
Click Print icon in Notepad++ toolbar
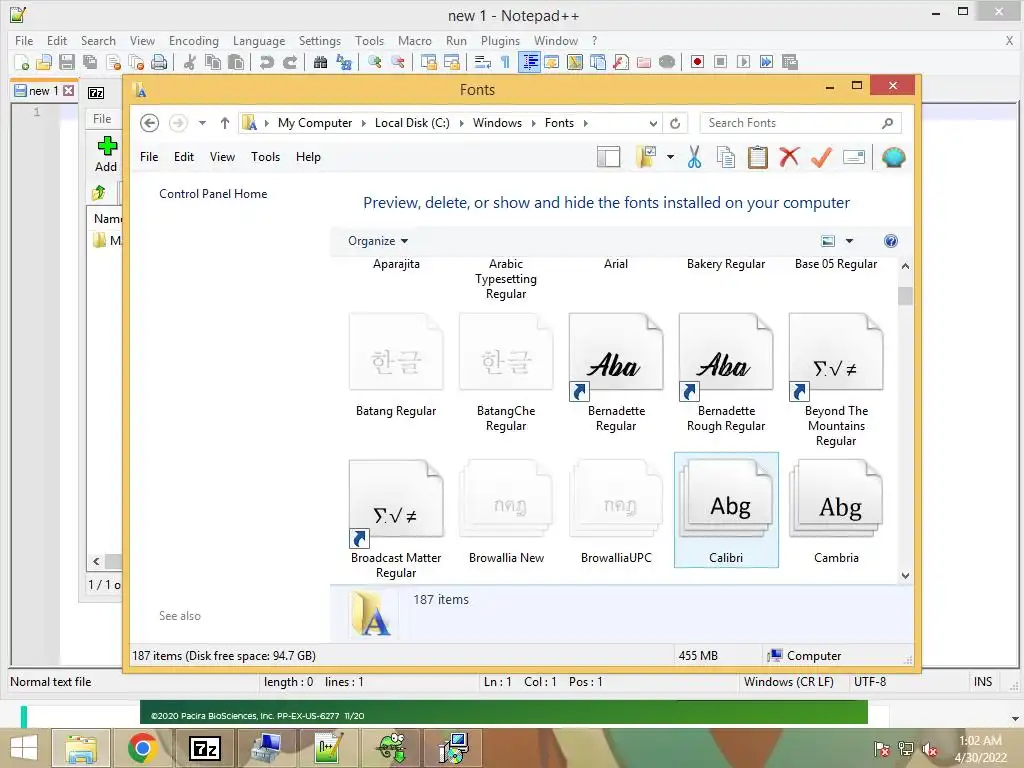(159, 62)
